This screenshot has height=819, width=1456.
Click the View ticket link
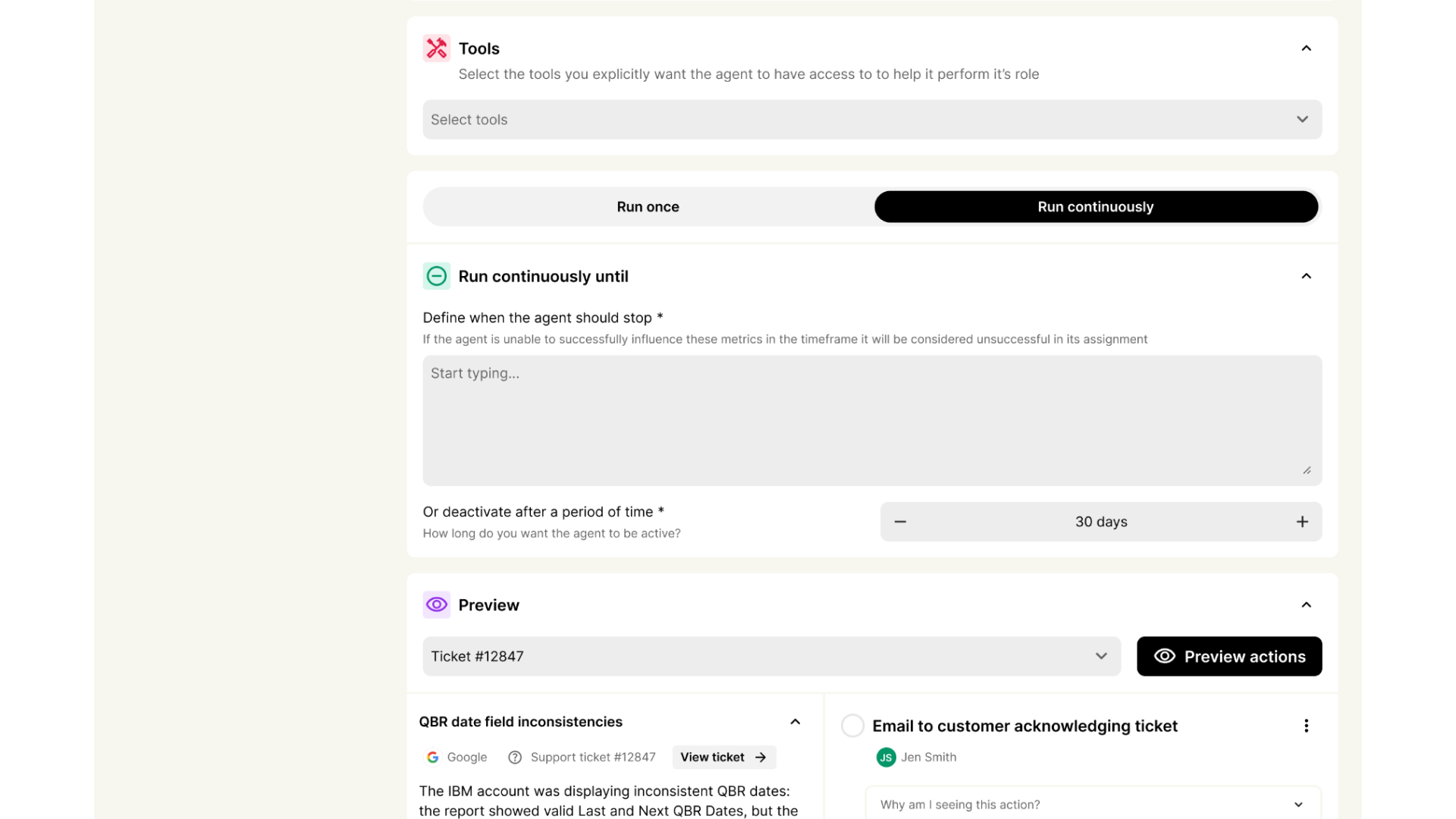coord(723,757)
